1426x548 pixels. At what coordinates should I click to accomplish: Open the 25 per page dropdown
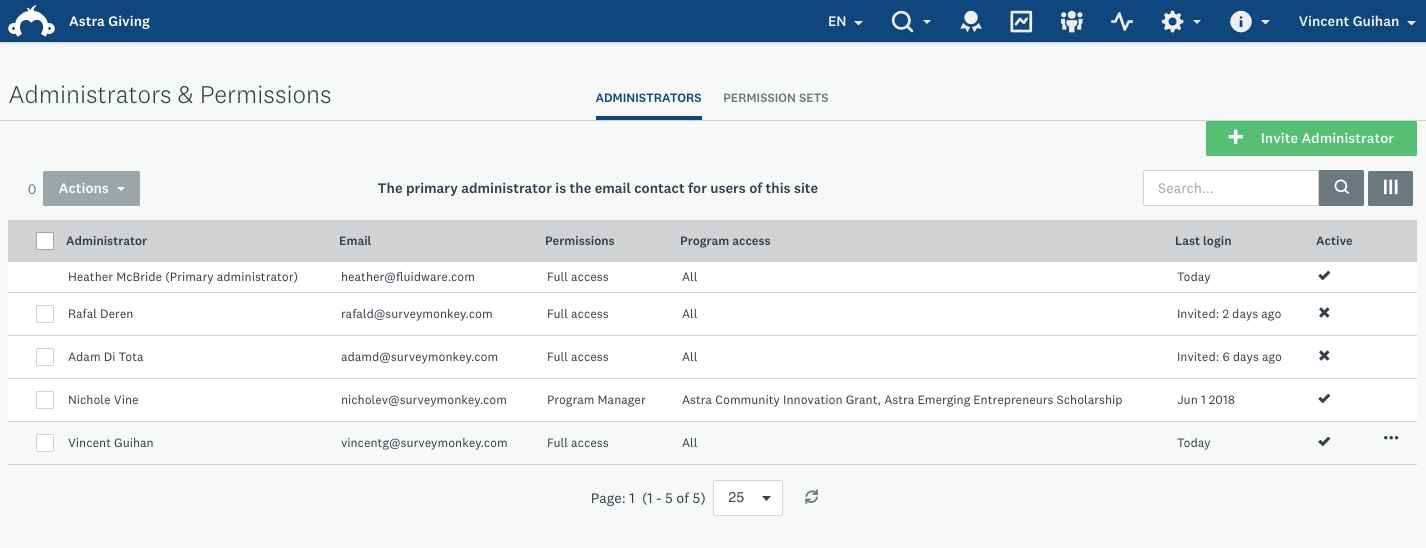748,497
